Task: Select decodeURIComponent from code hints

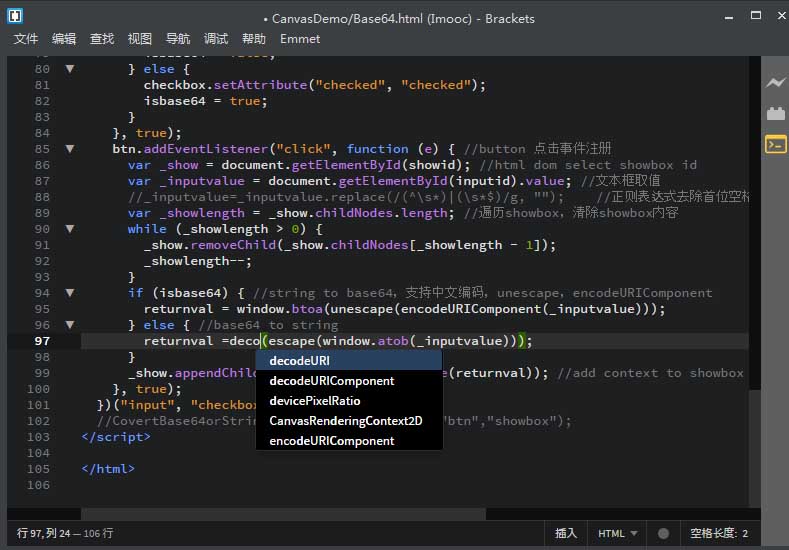Action: (x=332, y=381)
